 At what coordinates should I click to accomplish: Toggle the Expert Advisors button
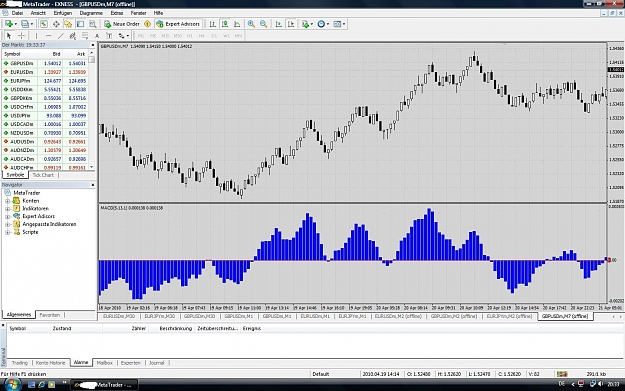[x=178, y=24]
